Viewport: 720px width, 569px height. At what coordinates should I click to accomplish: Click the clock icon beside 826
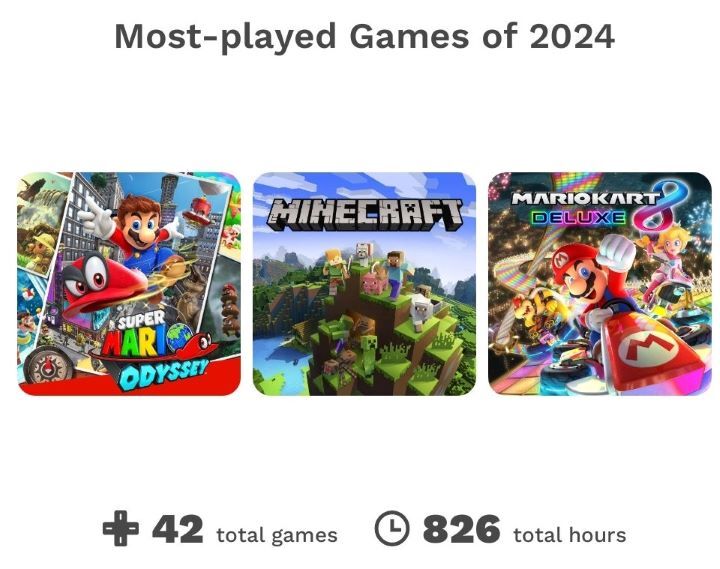point(392,528)
